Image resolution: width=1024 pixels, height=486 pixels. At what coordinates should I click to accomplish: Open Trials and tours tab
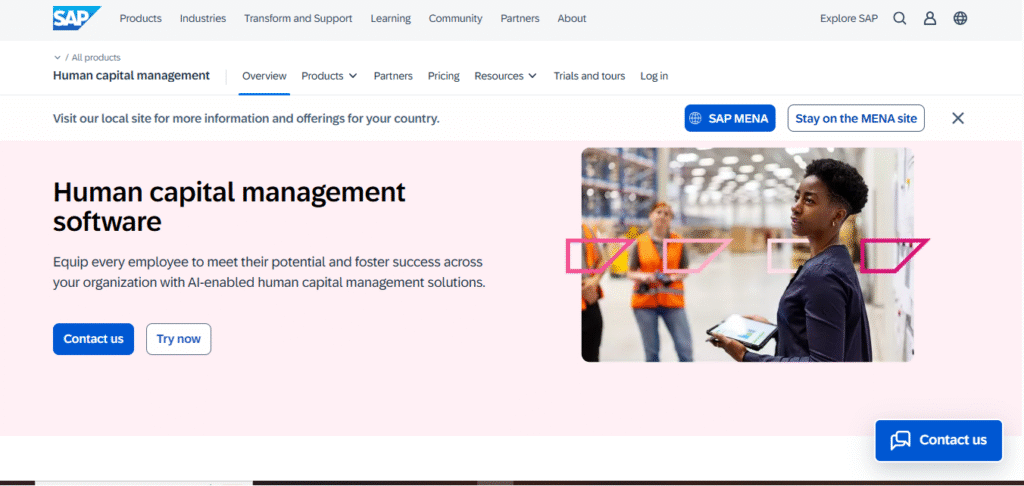click(x=589, y=76)
